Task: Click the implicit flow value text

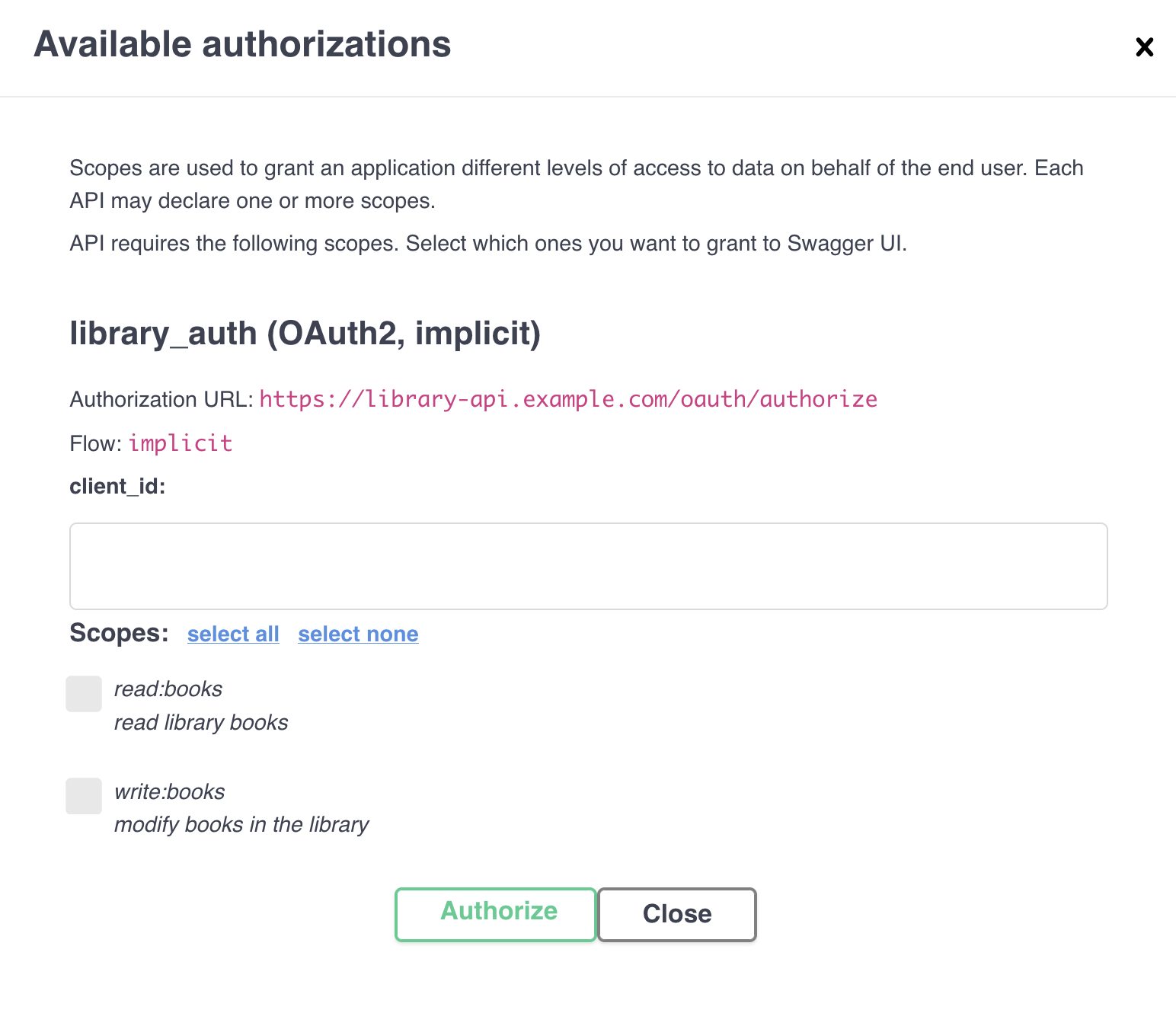Action: (181, 443)
